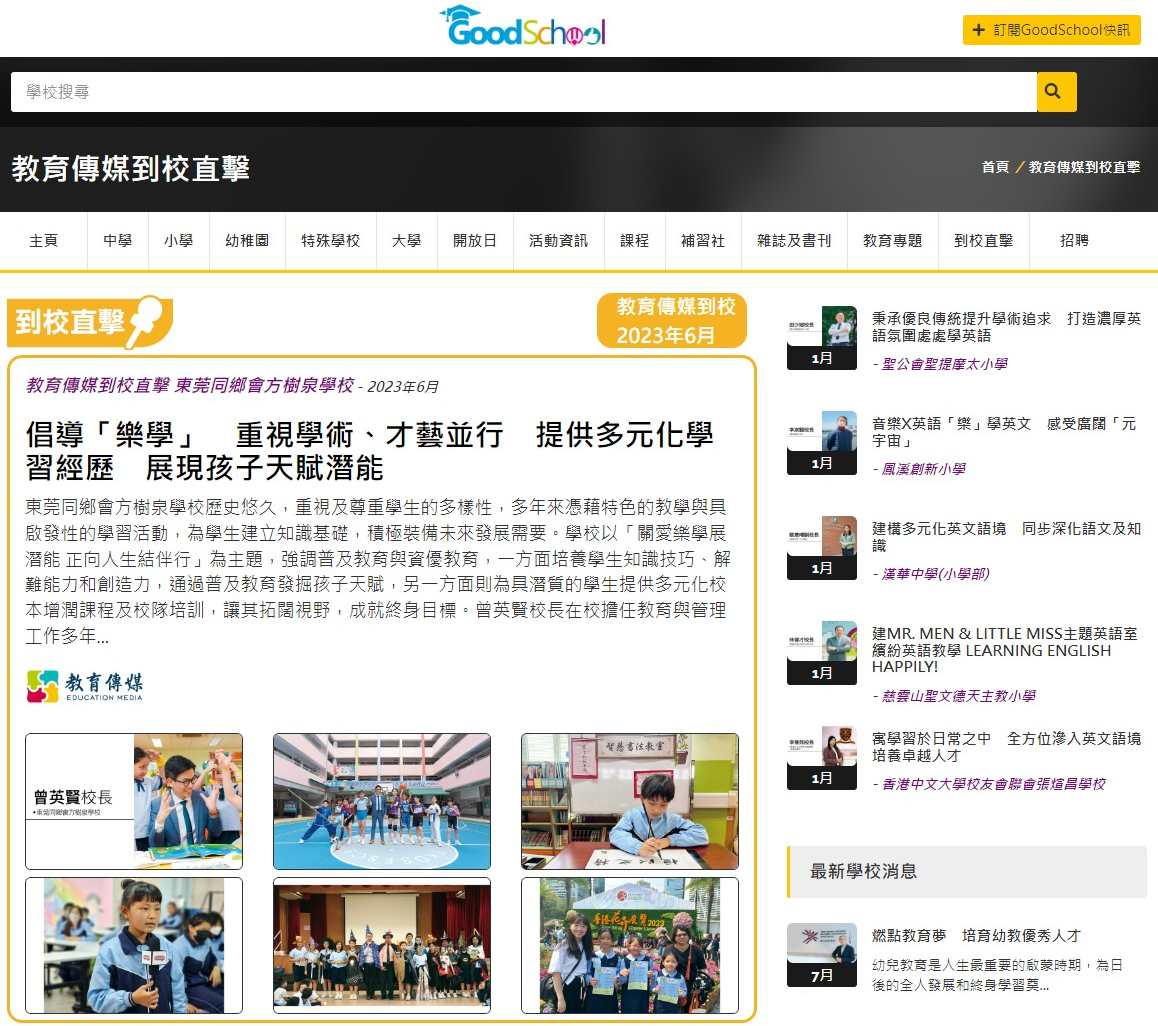The height and width of the screenshot is (1026, 1158).
Task: Open thumbnail for 漢華中學(小學部) article
Action: pyautogui.click(x=822, y=547)
